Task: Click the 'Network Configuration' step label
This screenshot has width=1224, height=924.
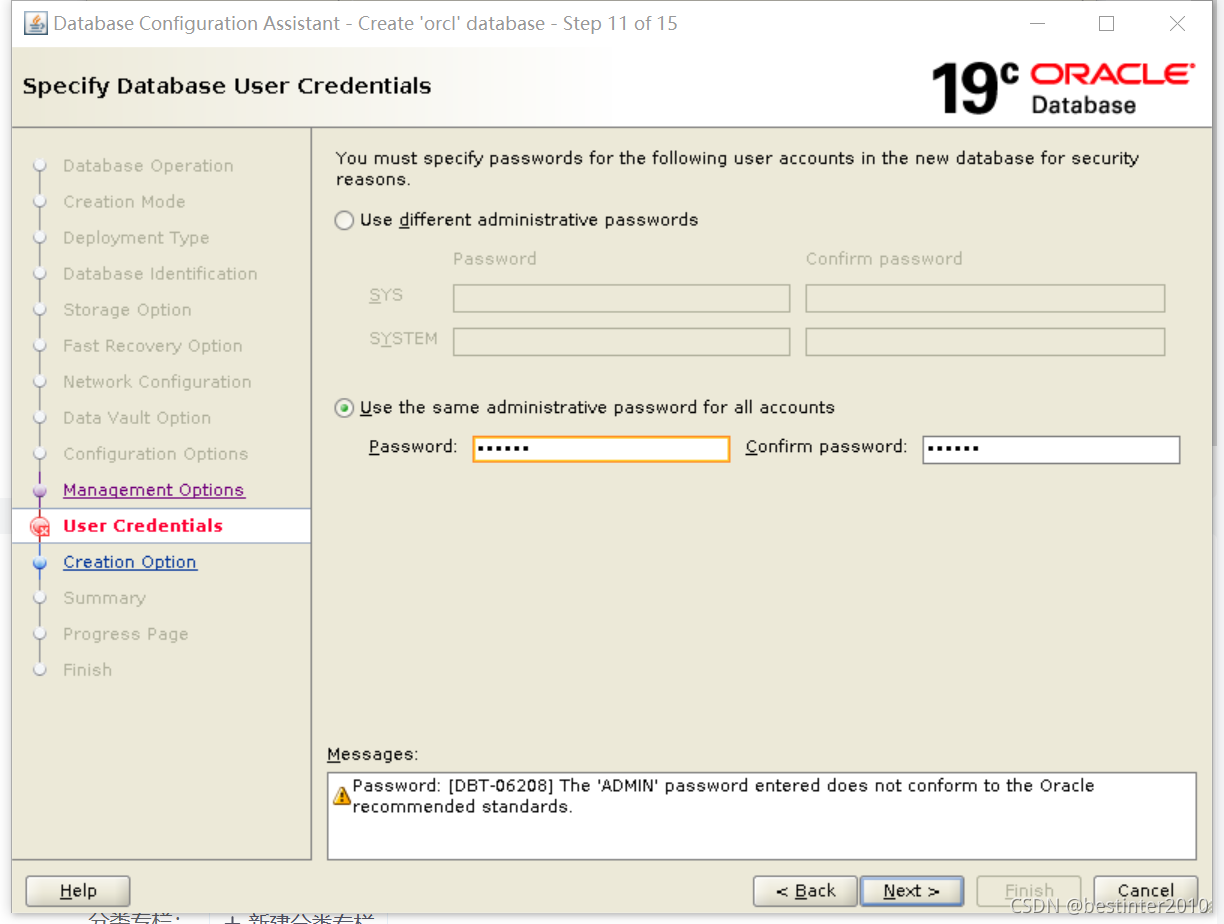Action: pyautogui.click(x=157, y=382)
